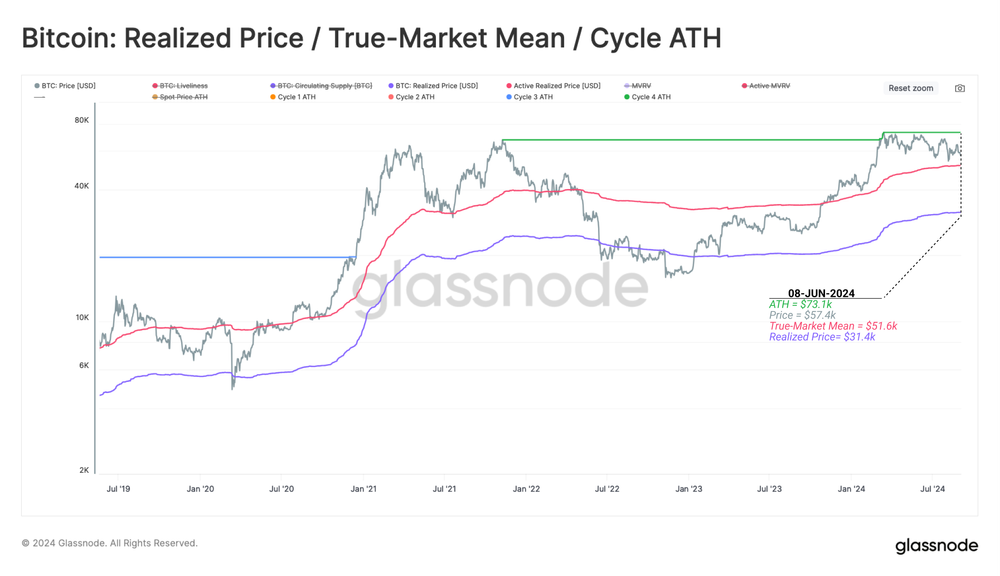
Task: Hide the Cycle 4 ATH series
Action: pos(647,97)
